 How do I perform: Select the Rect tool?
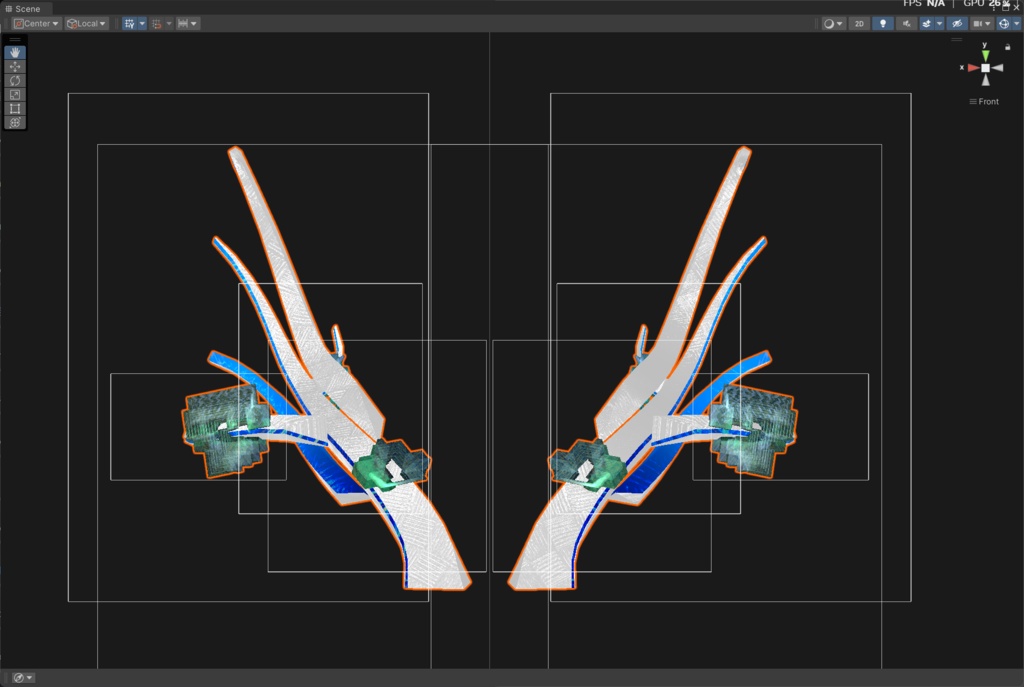coord(15,108)
